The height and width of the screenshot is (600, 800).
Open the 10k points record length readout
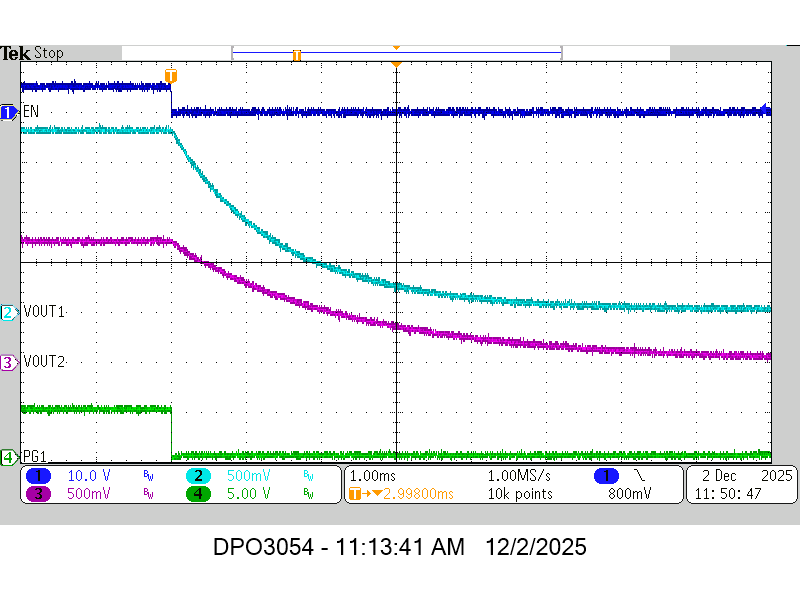[x=522, y=493]
